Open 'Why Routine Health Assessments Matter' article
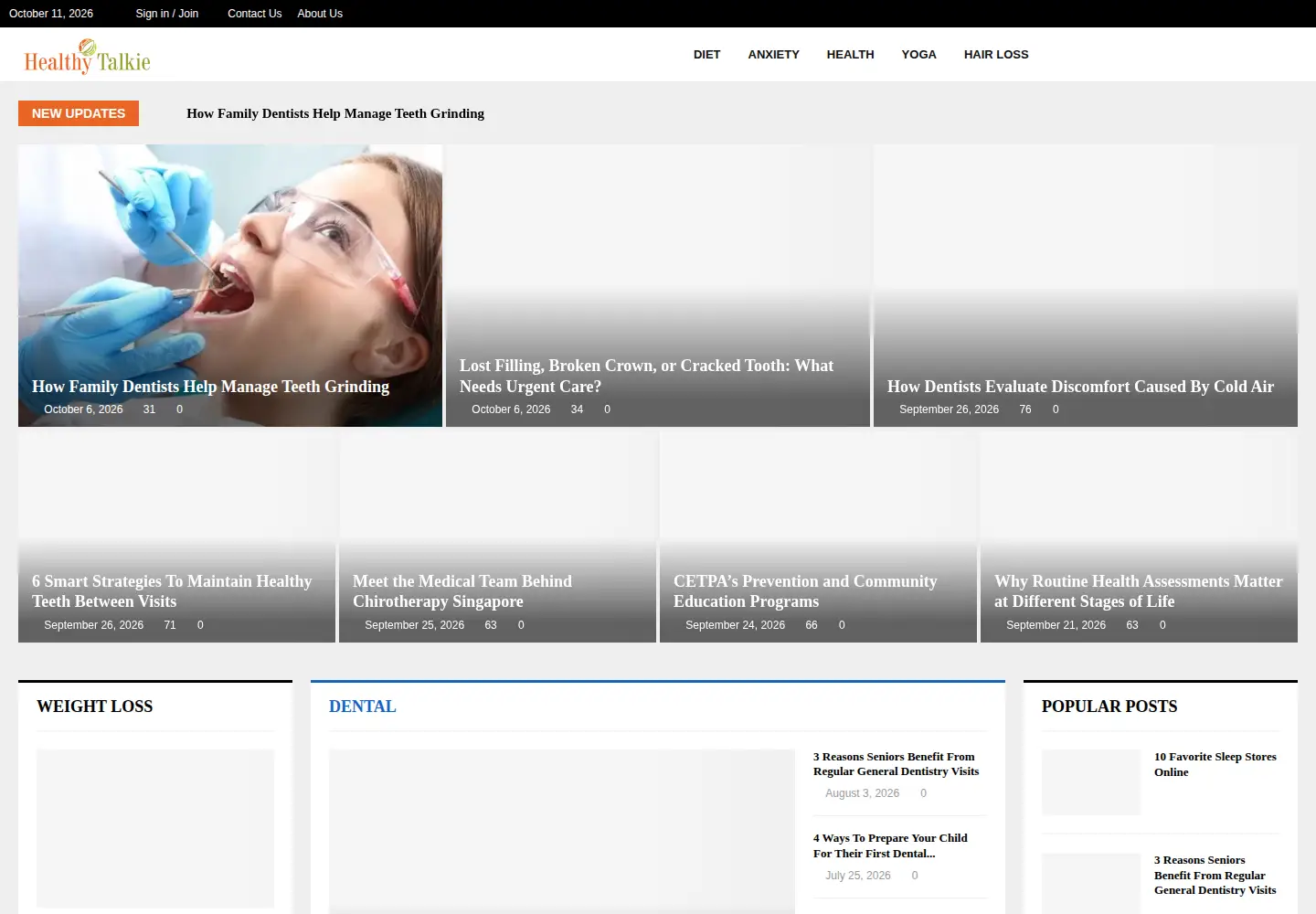This screenshot has width=1316, height=914. tap(1139, 591)
